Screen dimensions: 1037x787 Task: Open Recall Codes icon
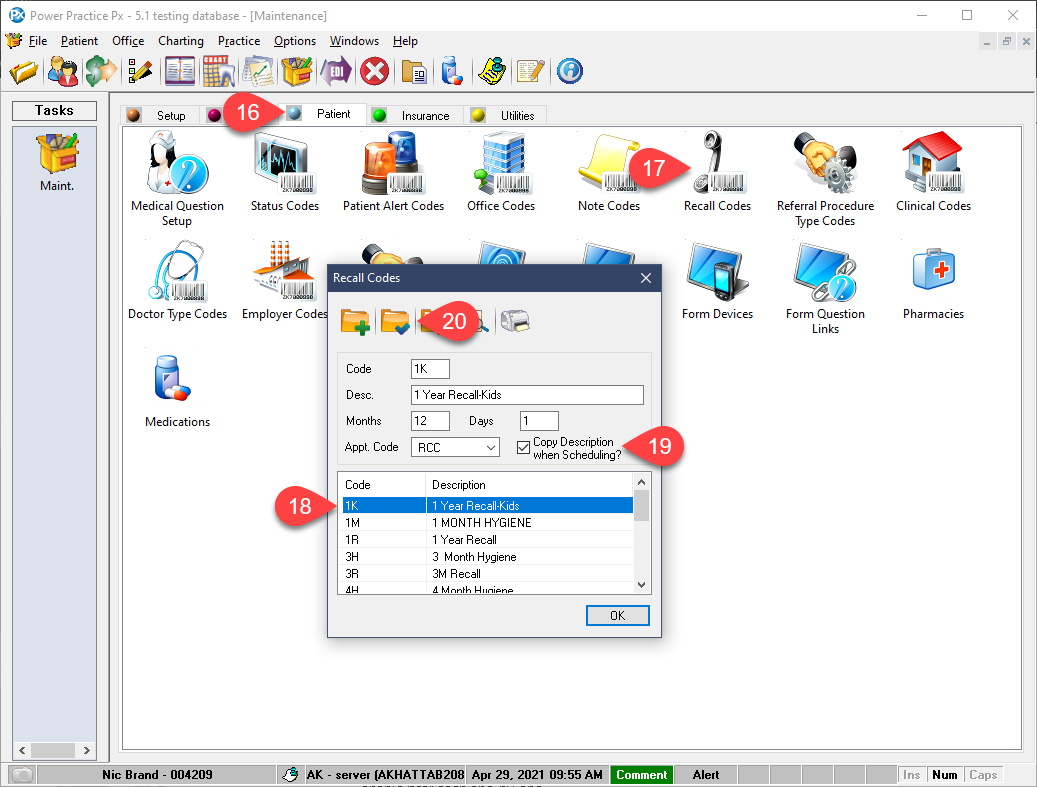pyautogui.click(x=718, y=171)
